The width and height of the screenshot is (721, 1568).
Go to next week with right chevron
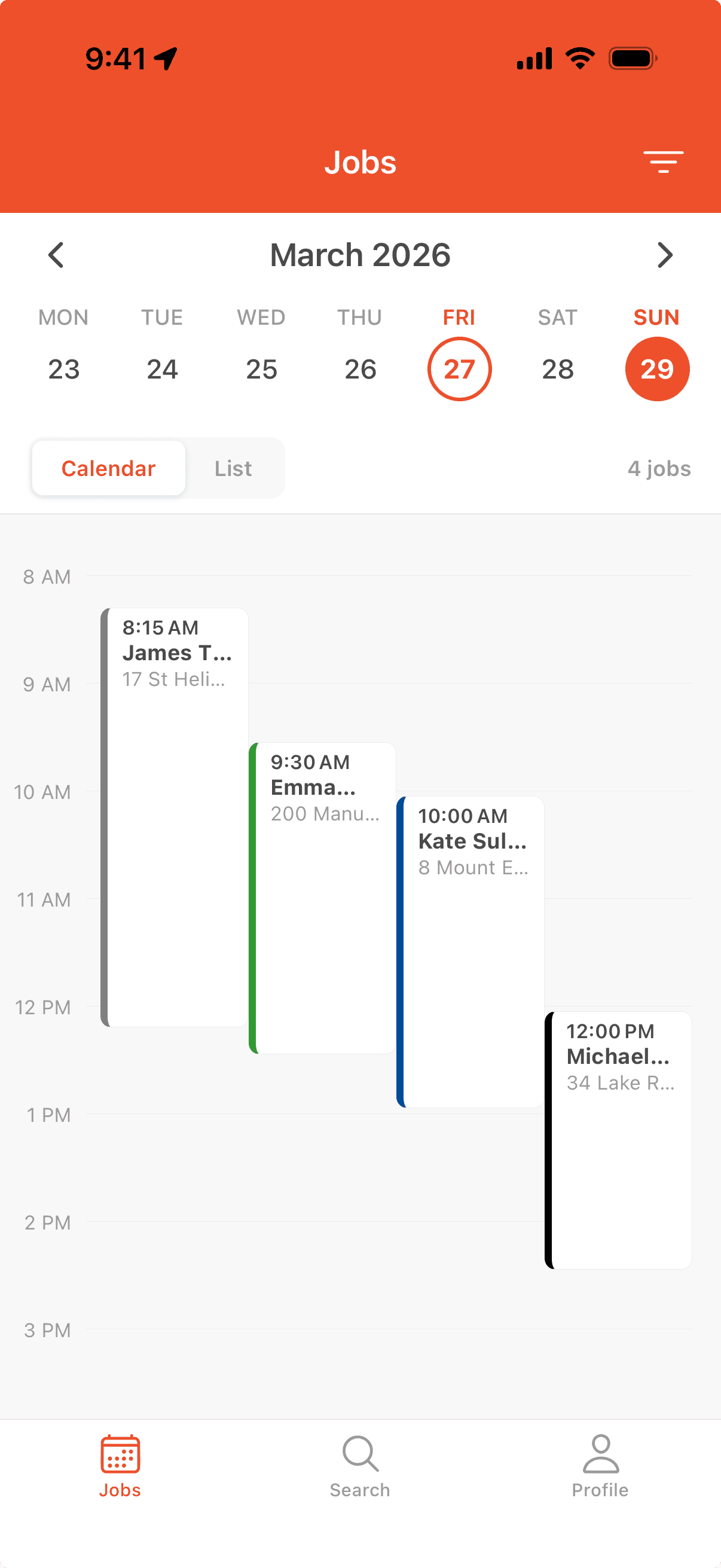pos(665,255)
